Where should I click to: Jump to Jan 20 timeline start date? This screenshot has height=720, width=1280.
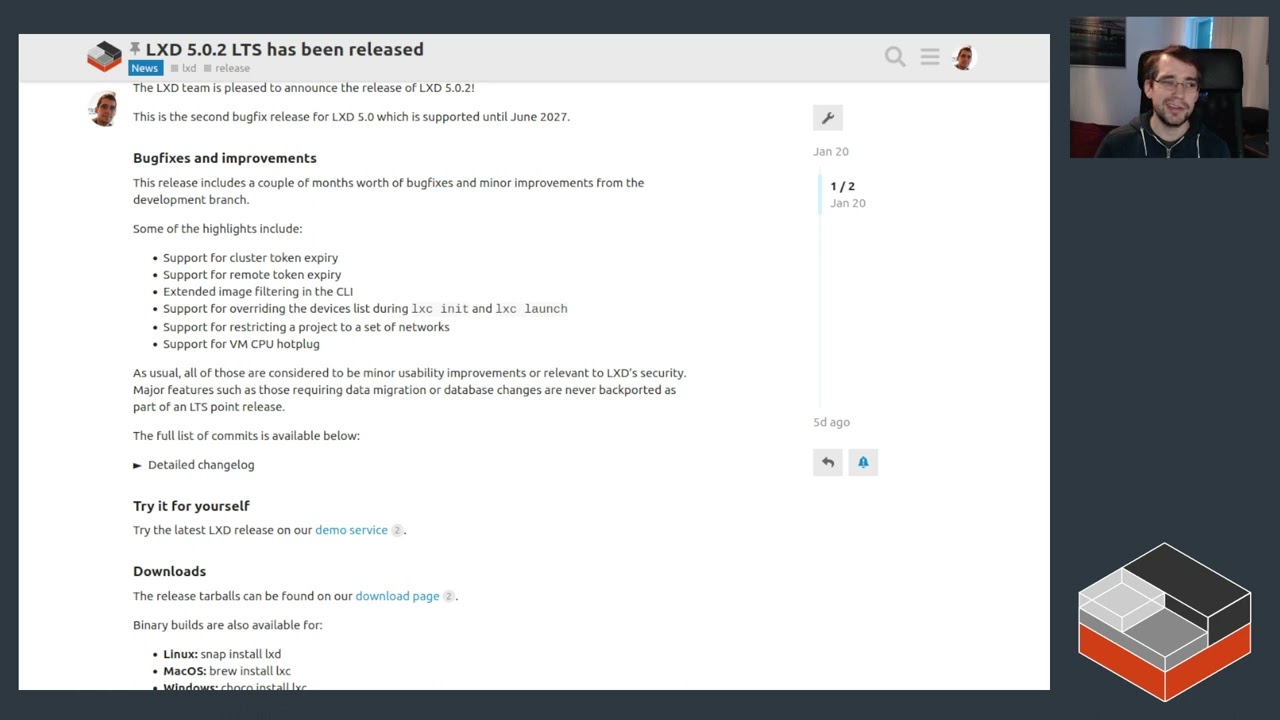831,152
